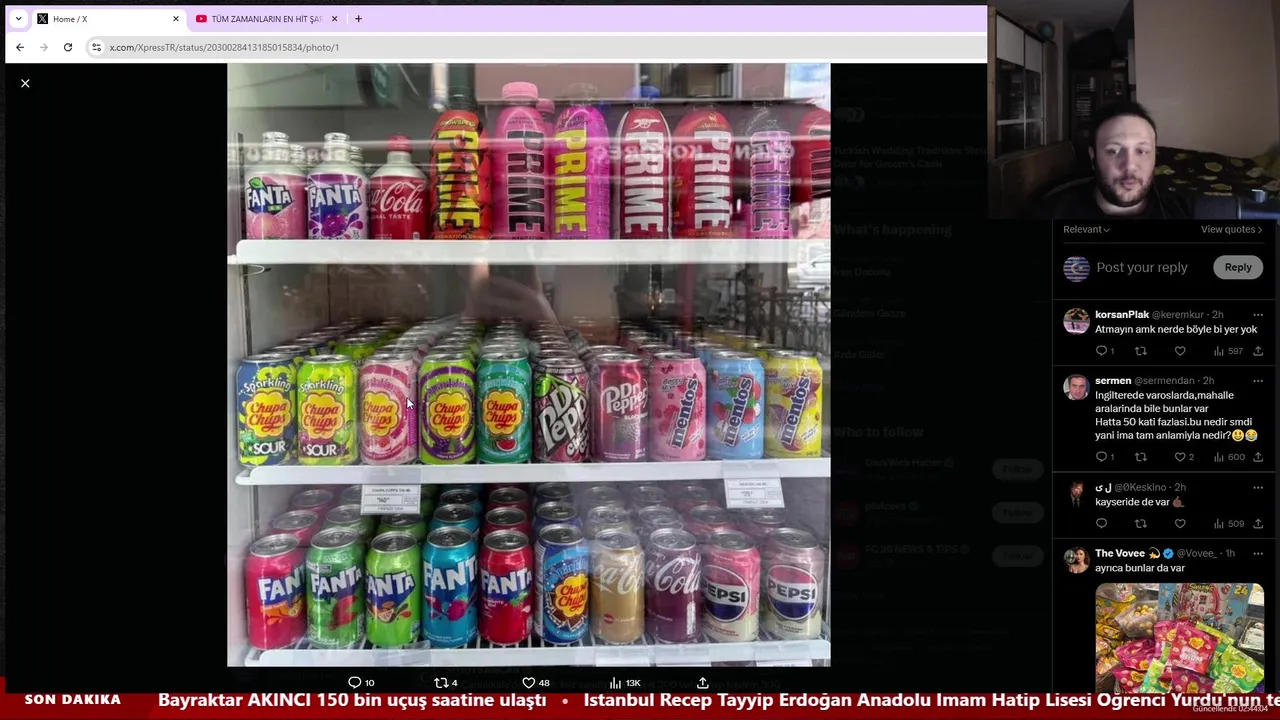Click the @0Keskino handle
Viewport: 1280px width, 720px height.
pyautogui.click(x=1140, y=488)
